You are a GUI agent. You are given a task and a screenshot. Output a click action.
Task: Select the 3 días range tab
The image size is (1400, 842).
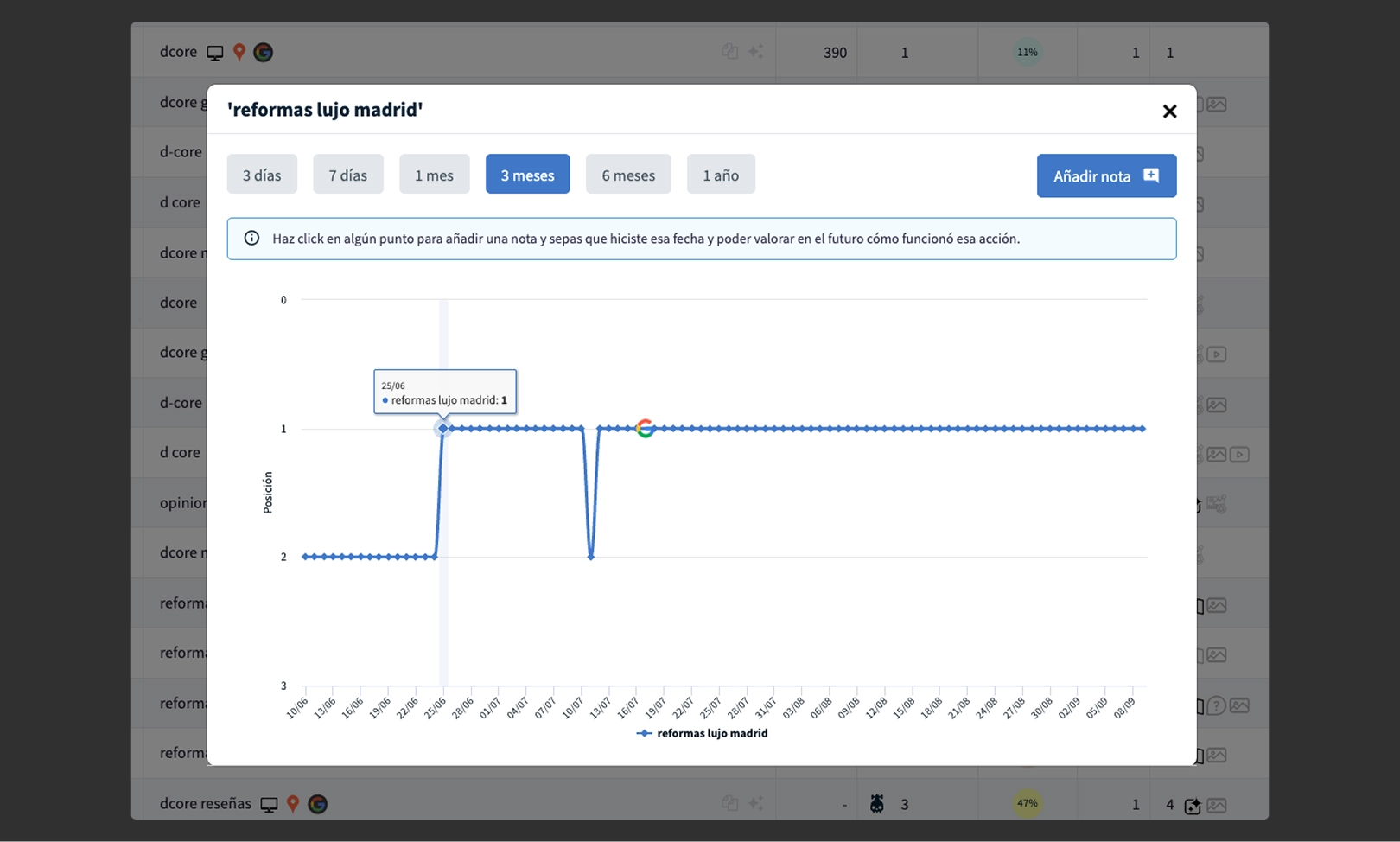tap(262, 175)
